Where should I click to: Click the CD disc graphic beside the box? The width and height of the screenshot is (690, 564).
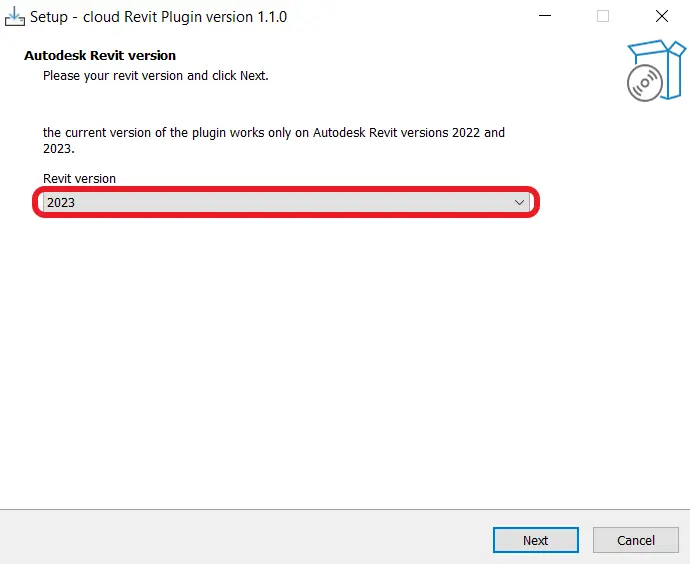pyautogui.click(x=645, y=83)
